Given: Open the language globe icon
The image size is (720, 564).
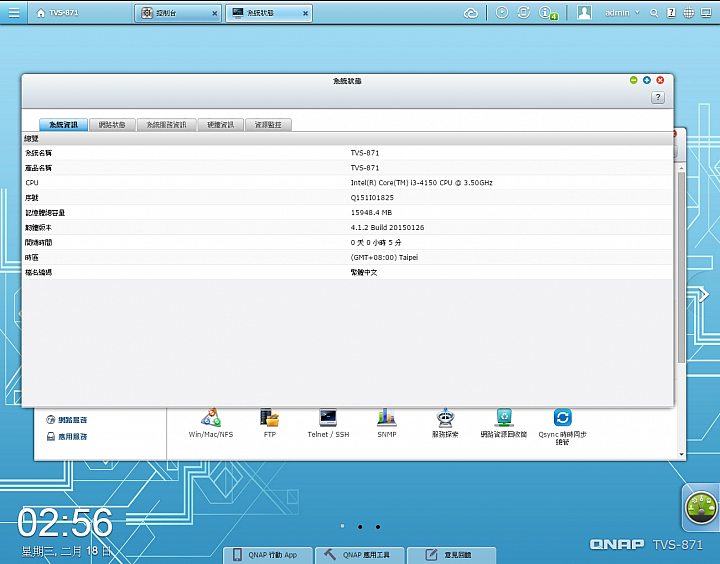Looking at the screenshot, I should pyautogui.click(x=689, y=13).
